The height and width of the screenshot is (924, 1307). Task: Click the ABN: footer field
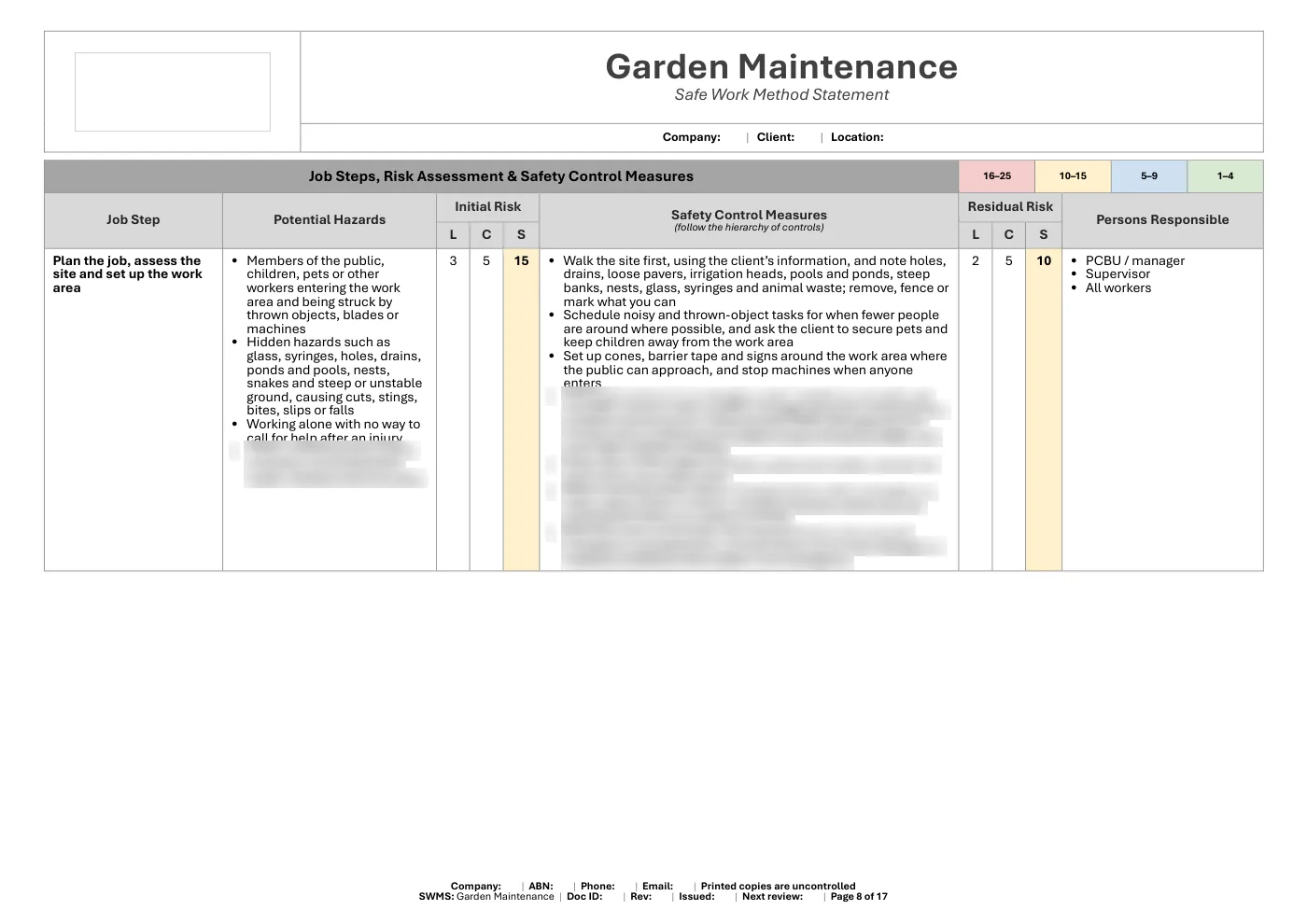click(x=541, y=887)
